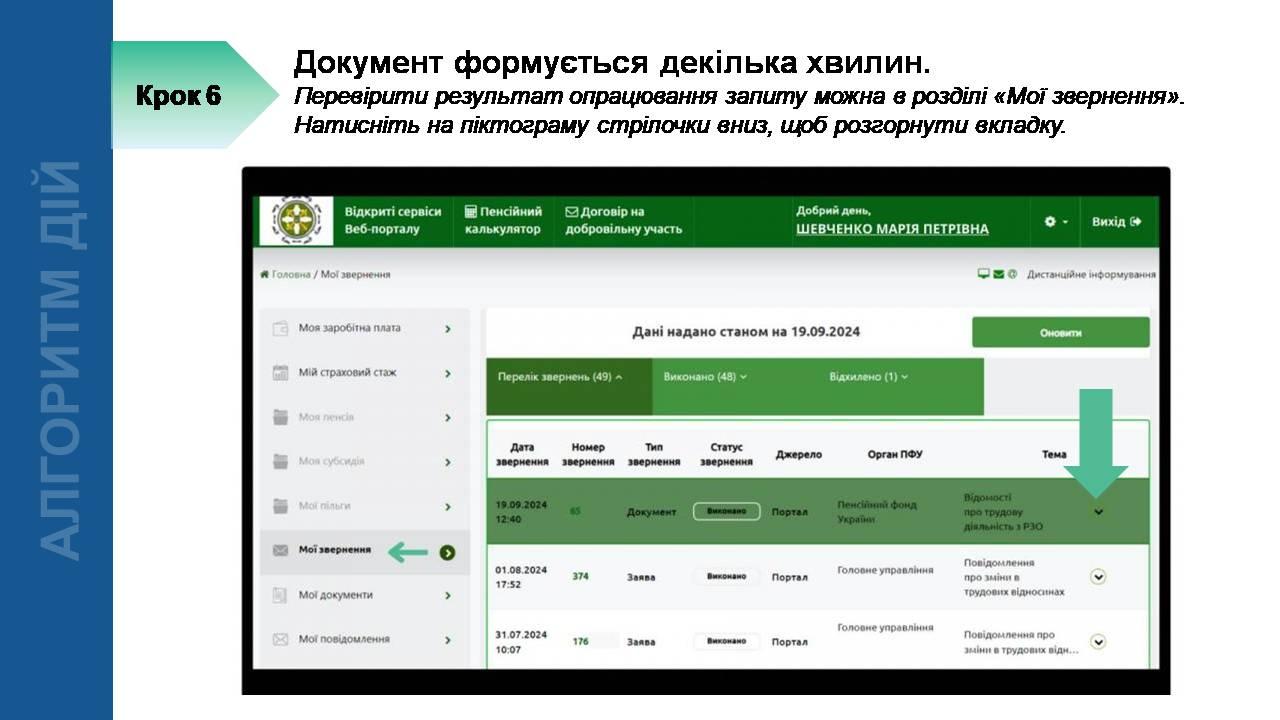Expand request 374 with its down-arrow icon

(x=1098, y=577)
